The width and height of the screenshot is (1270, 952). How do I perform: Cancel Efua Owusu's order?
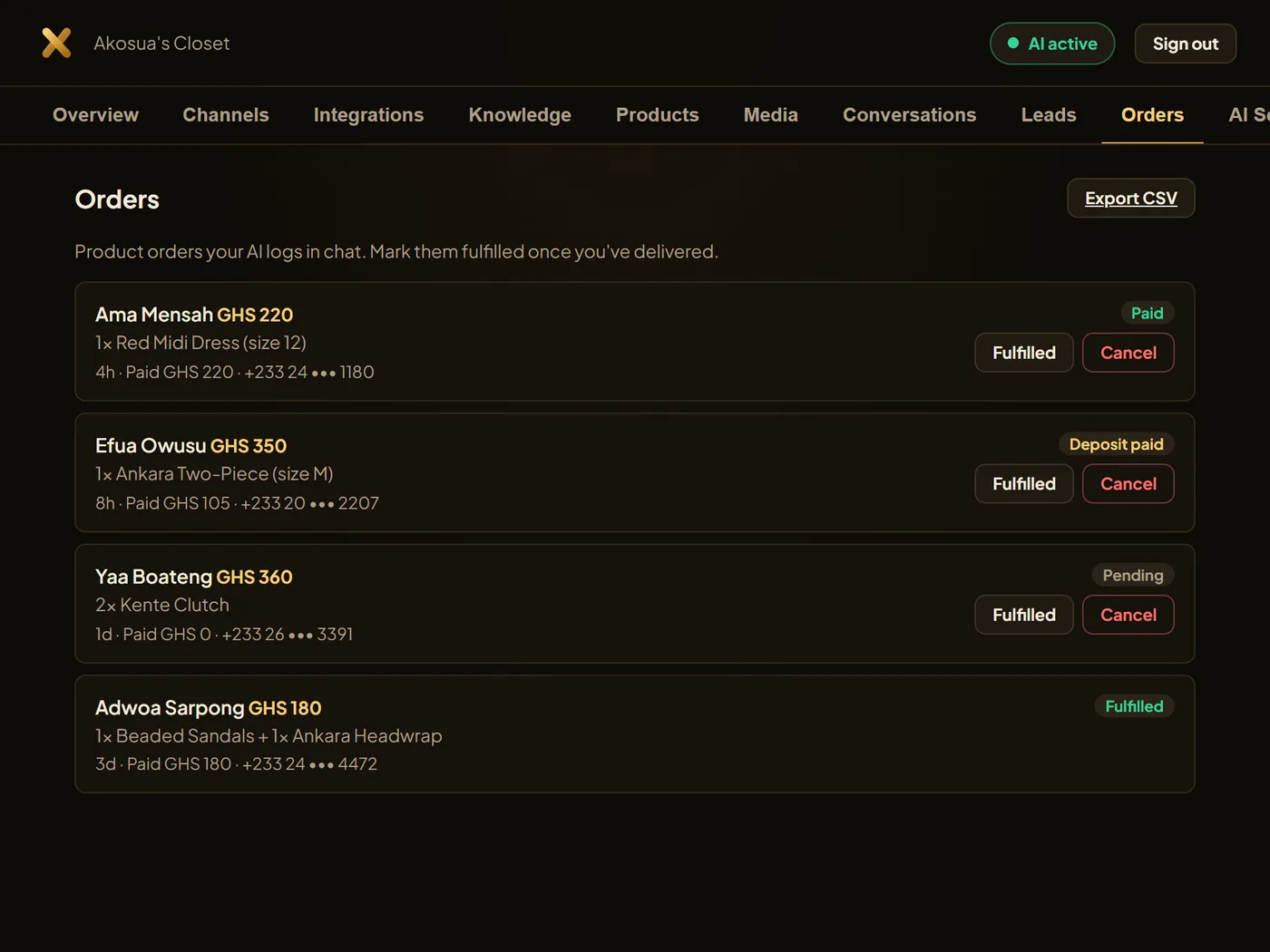coord(1128,484)
